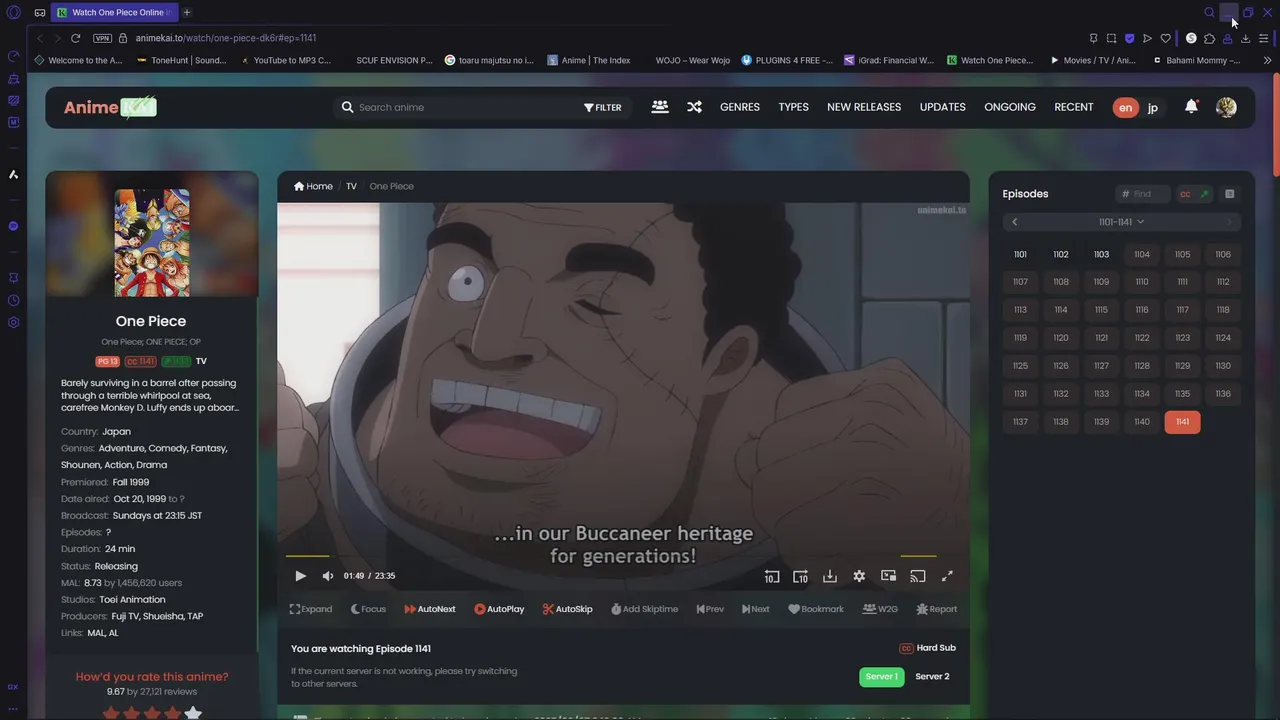Click Add Skiptime
This screenshot has width=1280, height=720.
coord(644,609)
